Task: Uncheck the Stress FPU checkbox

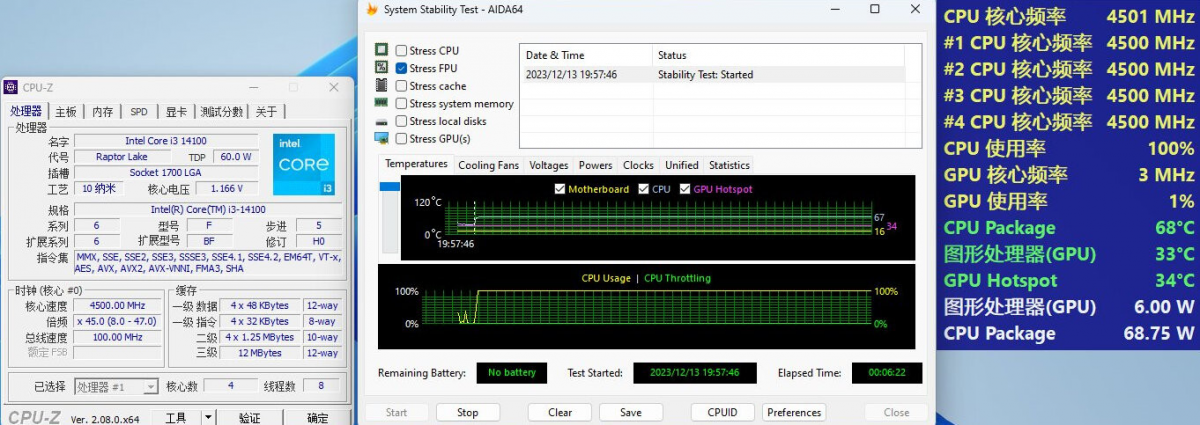Action: click(401, 68)
